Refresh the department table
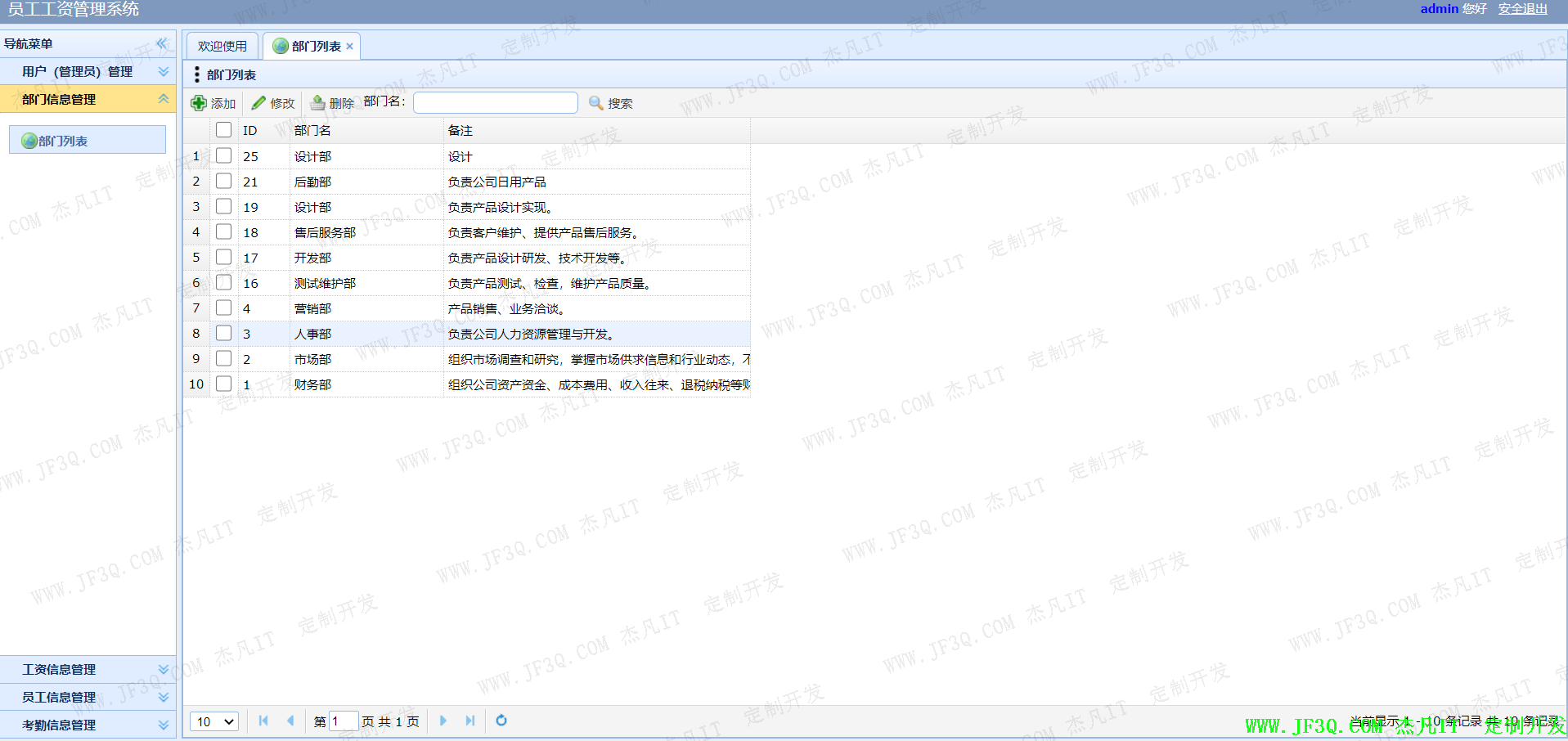This screenshot has height=741, width=1568. 501,721
